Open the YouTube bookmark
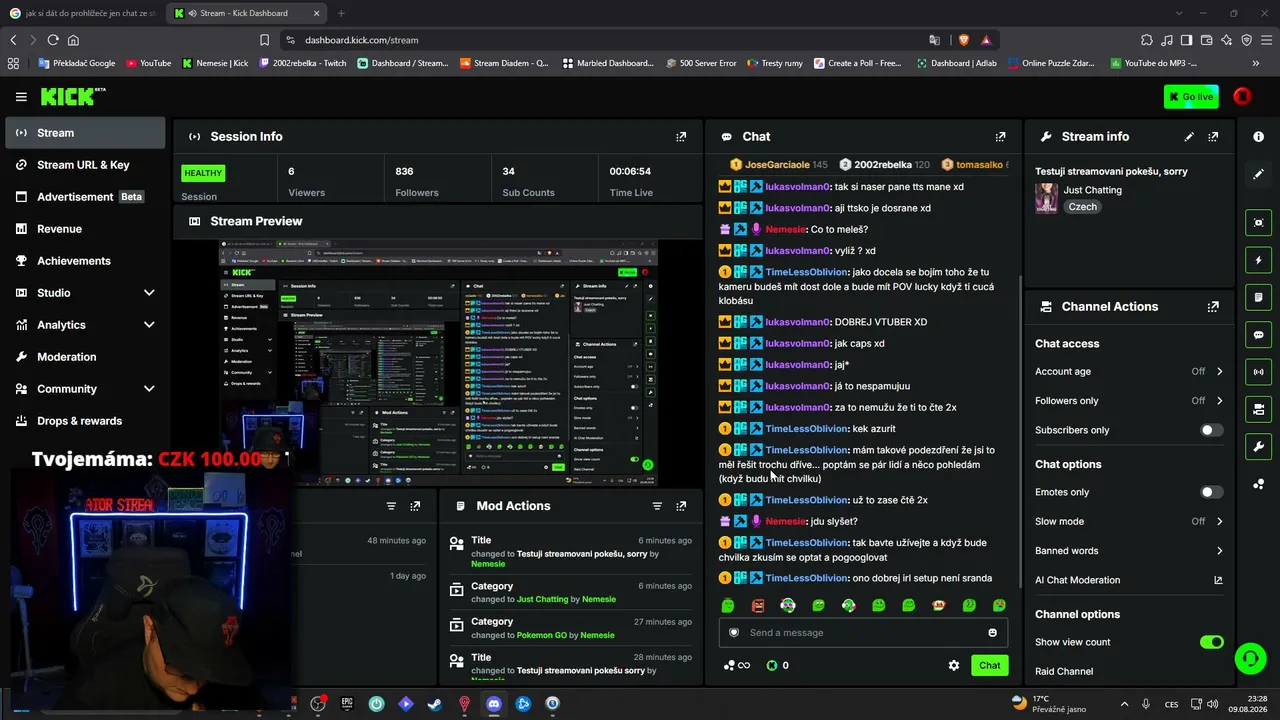The image size is (1280, 720). point(149,63)
